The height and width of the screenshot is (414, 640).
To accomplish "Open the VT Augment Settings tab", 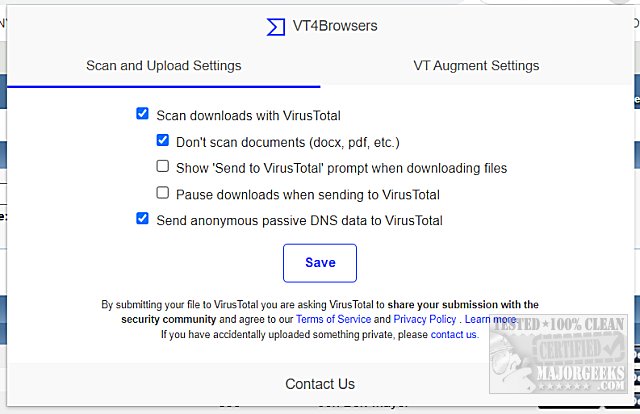I will click(x=476, y=66).
